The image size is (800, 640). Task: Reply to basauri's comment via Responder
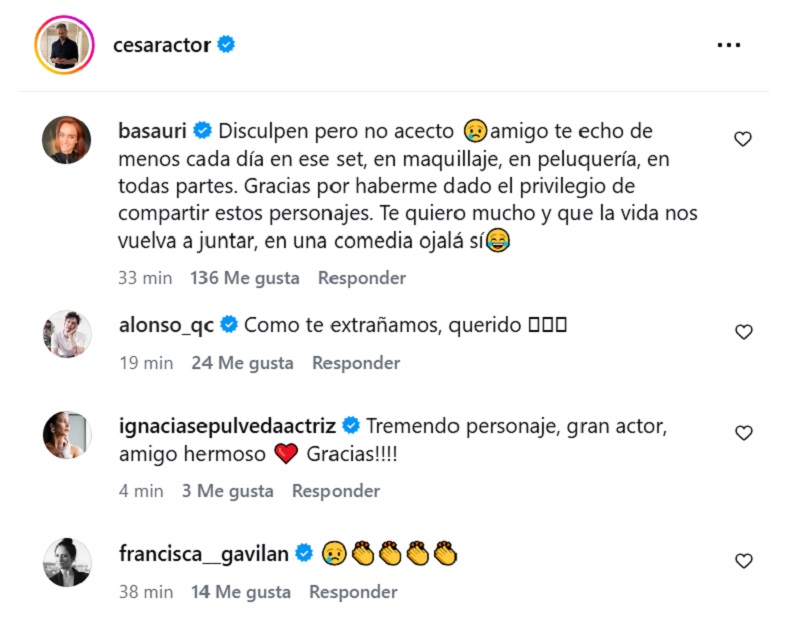click(361, 278)
